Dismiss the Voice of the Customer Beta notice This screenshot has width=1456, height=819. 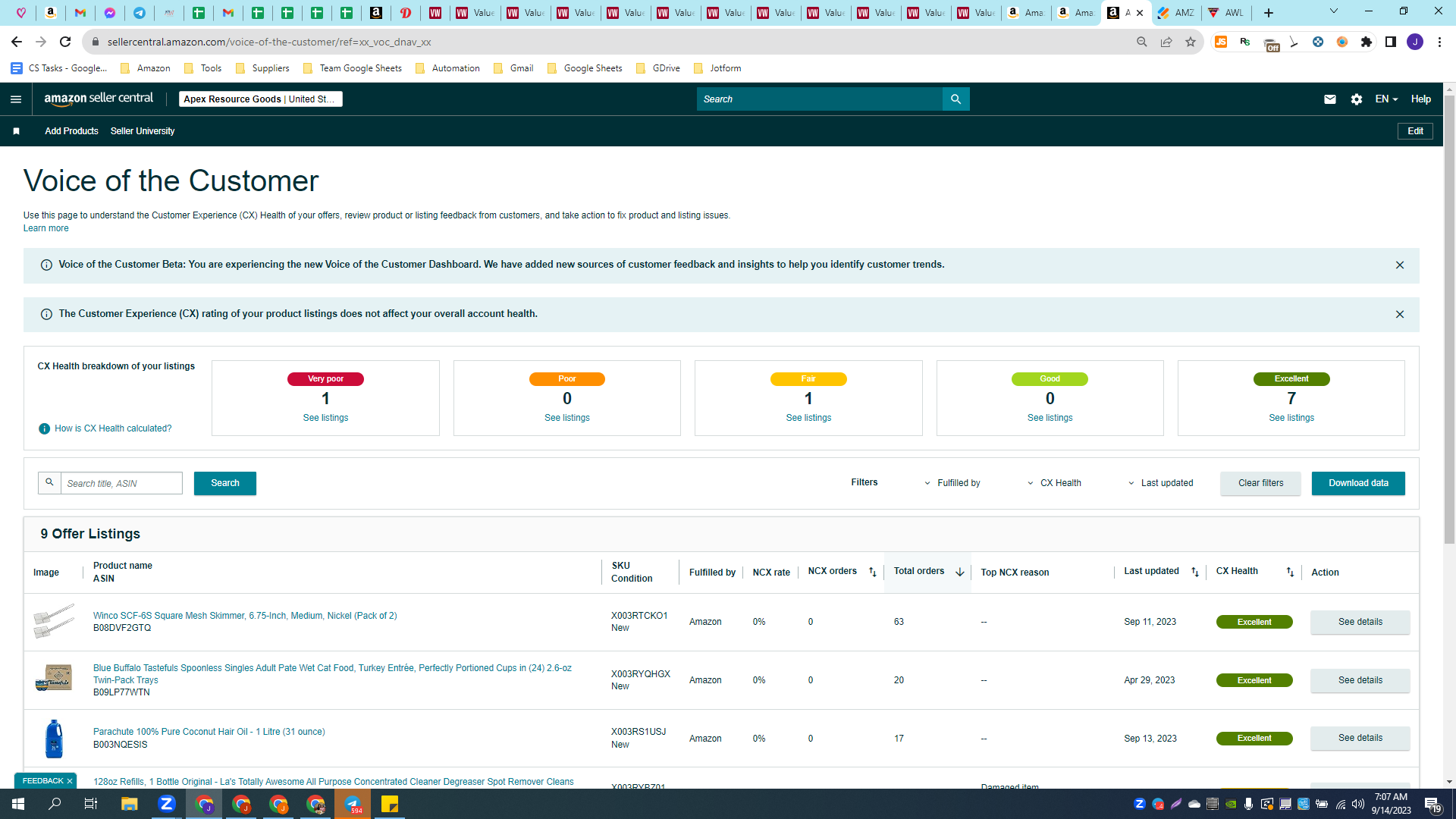pos(1400,265)
